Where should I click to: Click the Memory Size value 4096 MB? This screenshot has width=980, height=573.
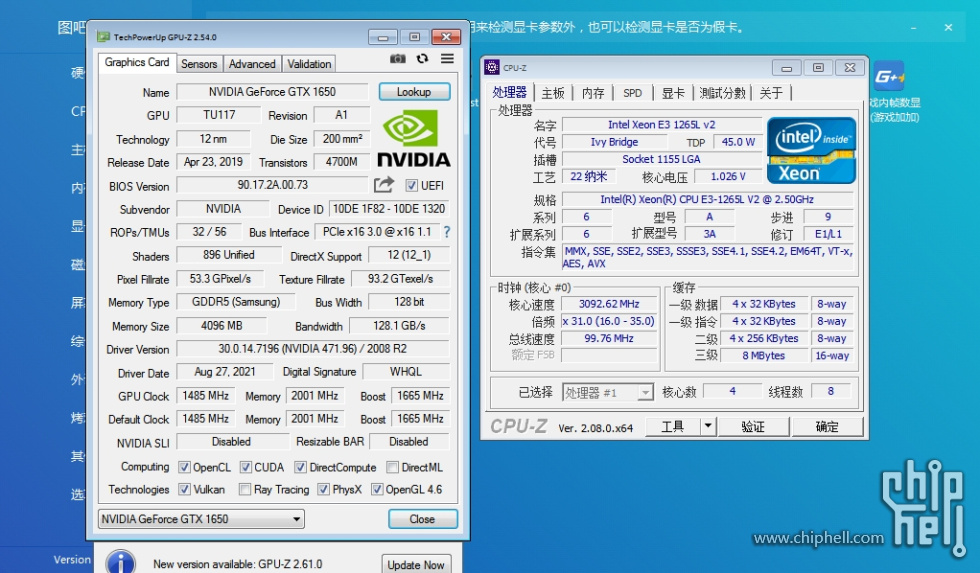[x=222, y=326]
